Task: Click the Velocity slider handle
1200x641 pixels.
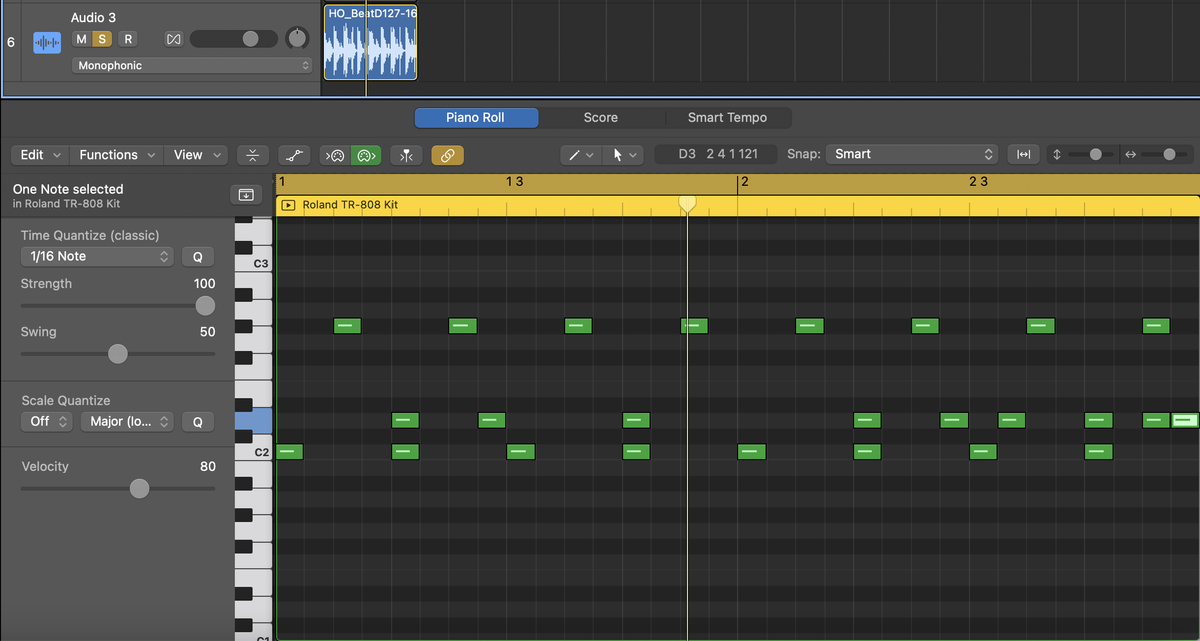Action: click(x=140, y=488)
